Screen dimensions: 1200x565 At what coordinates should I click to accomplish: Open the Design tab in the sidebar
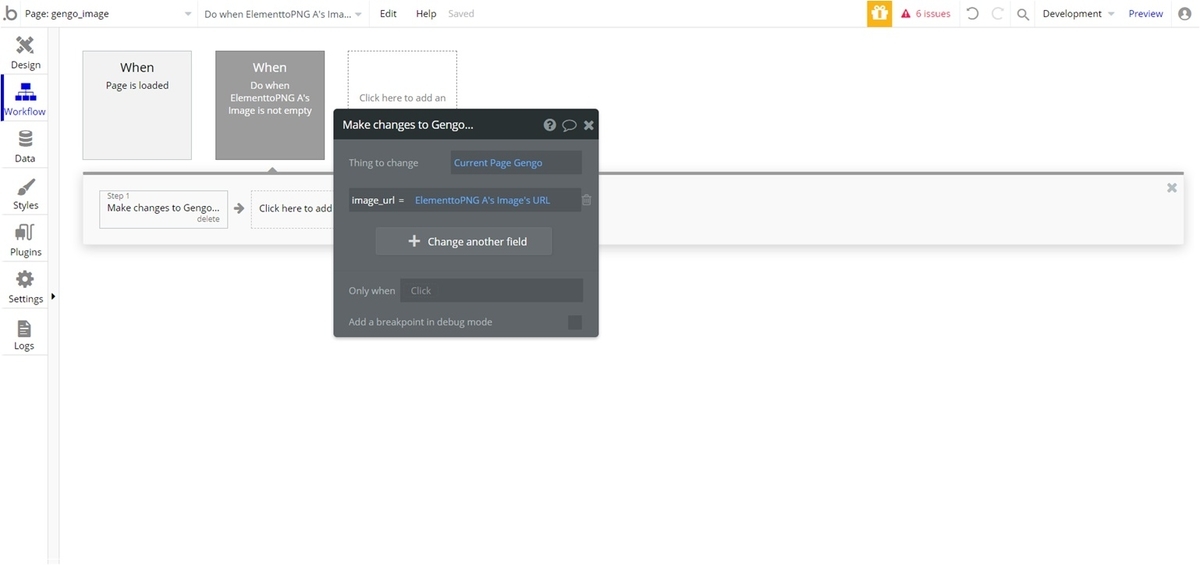(25, 53)
